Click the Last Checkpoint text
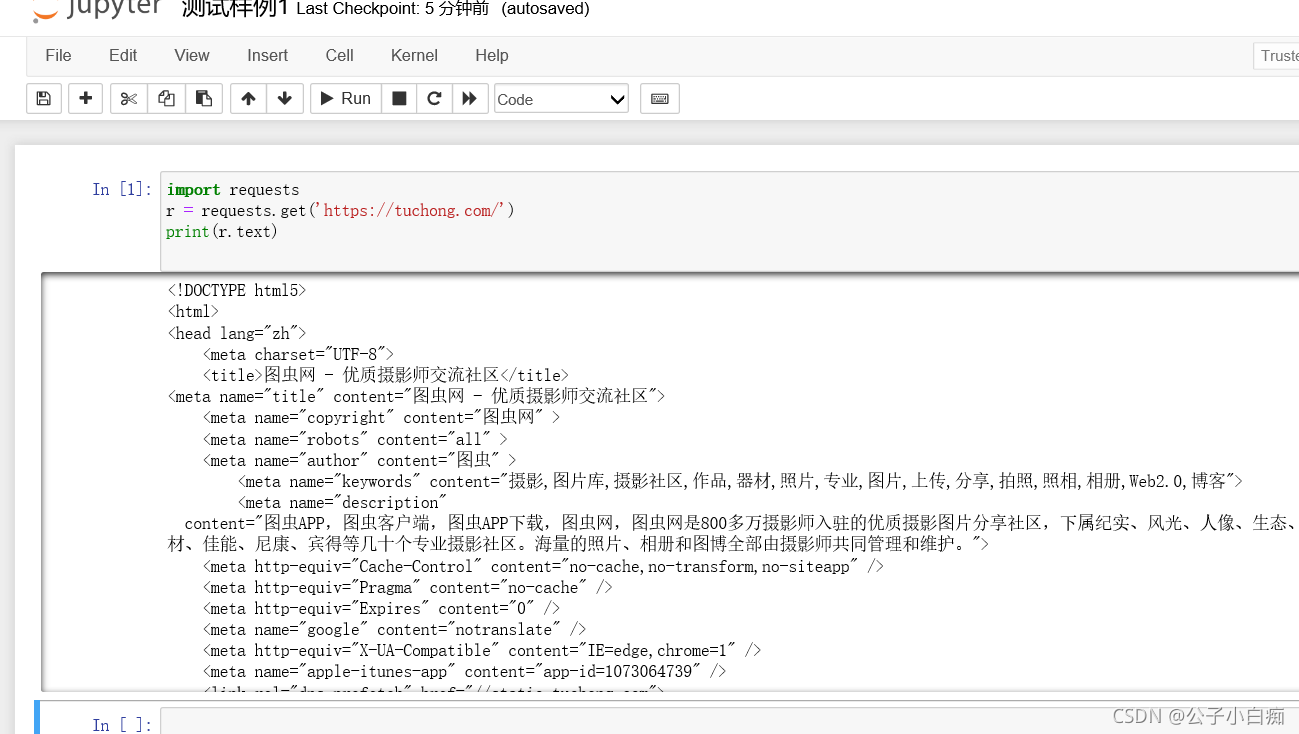 (393, 9)
